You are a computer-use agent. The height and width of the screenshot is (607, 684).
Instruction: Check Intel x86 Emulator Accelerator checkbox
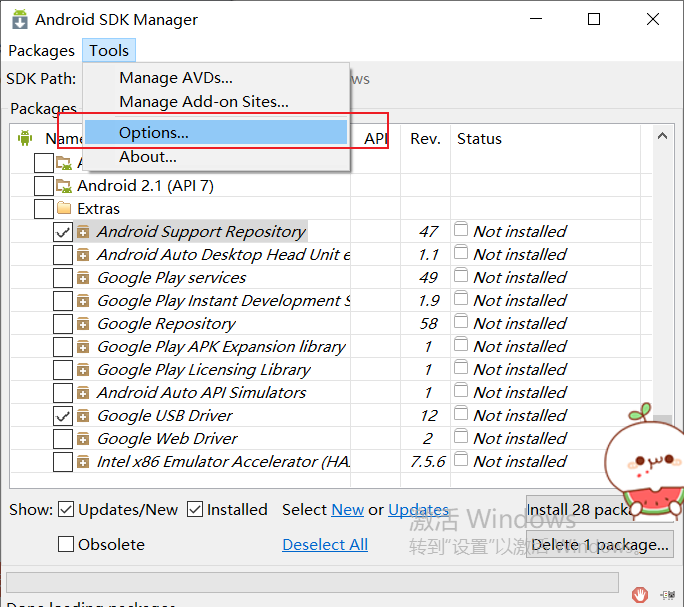pyautogui.click(x=63, y=462)
